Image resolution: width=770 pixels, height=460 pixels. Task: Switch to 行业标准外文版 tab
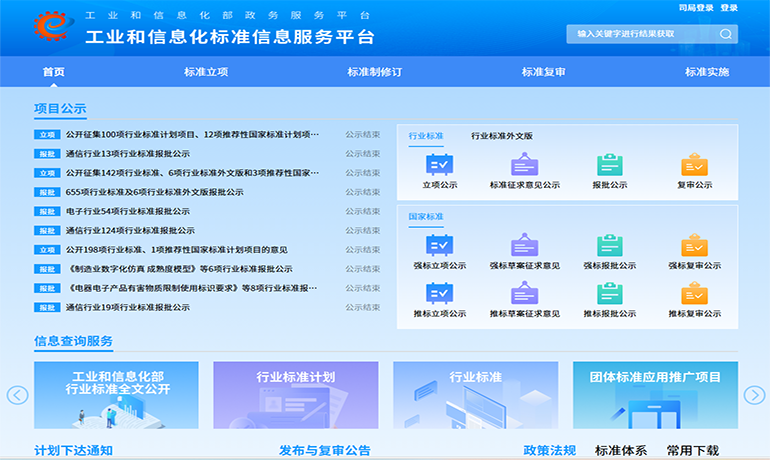(x=502, y=136)
